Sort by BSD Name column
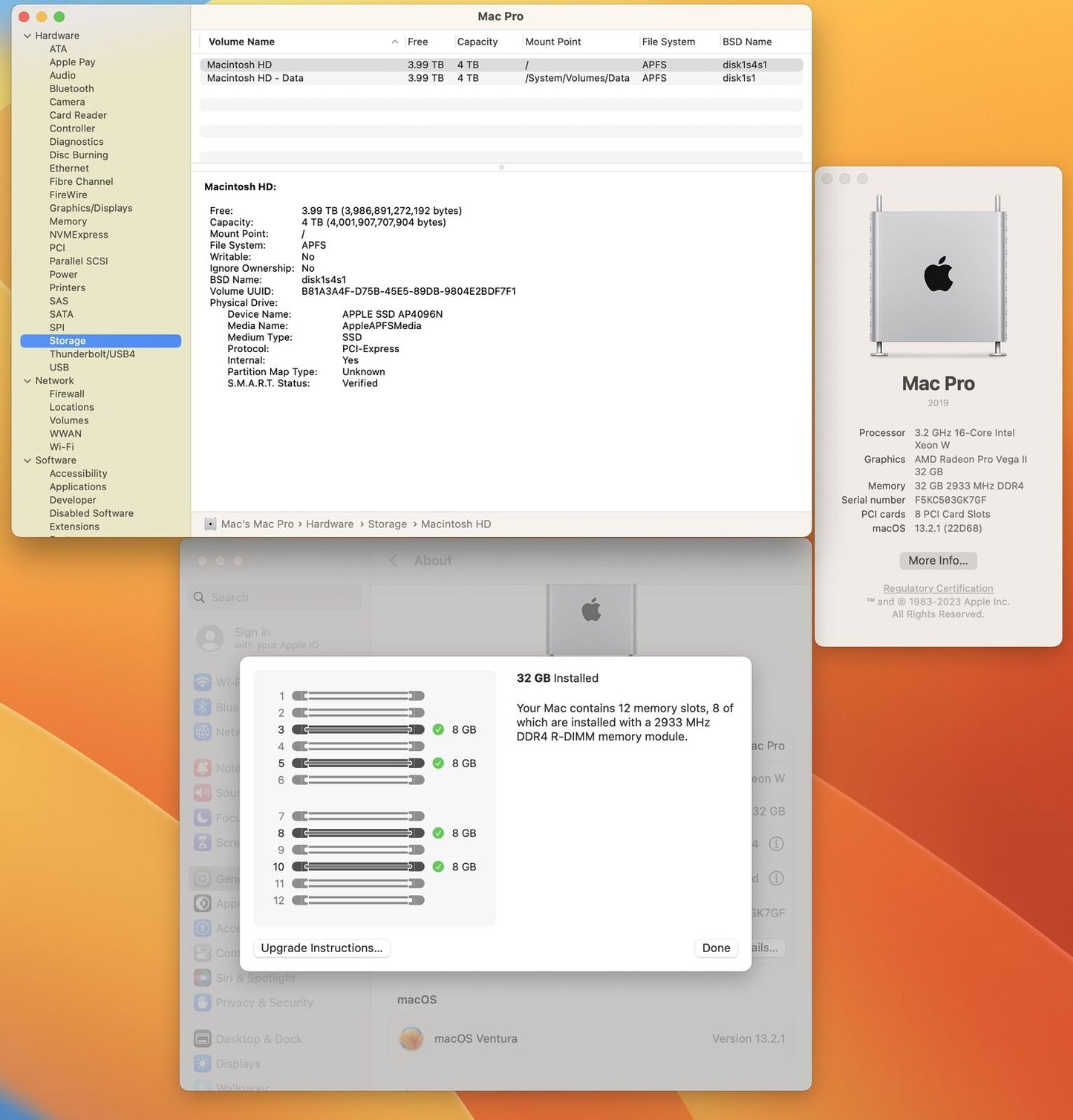 click(747, 42)
